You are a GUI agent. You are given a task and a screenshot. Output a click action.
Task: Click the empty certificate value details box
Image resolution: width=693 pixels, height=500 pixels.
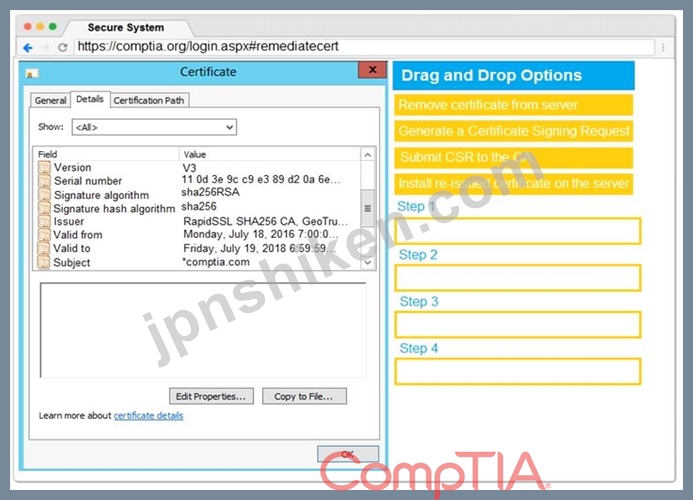click(x=203, y=330)
